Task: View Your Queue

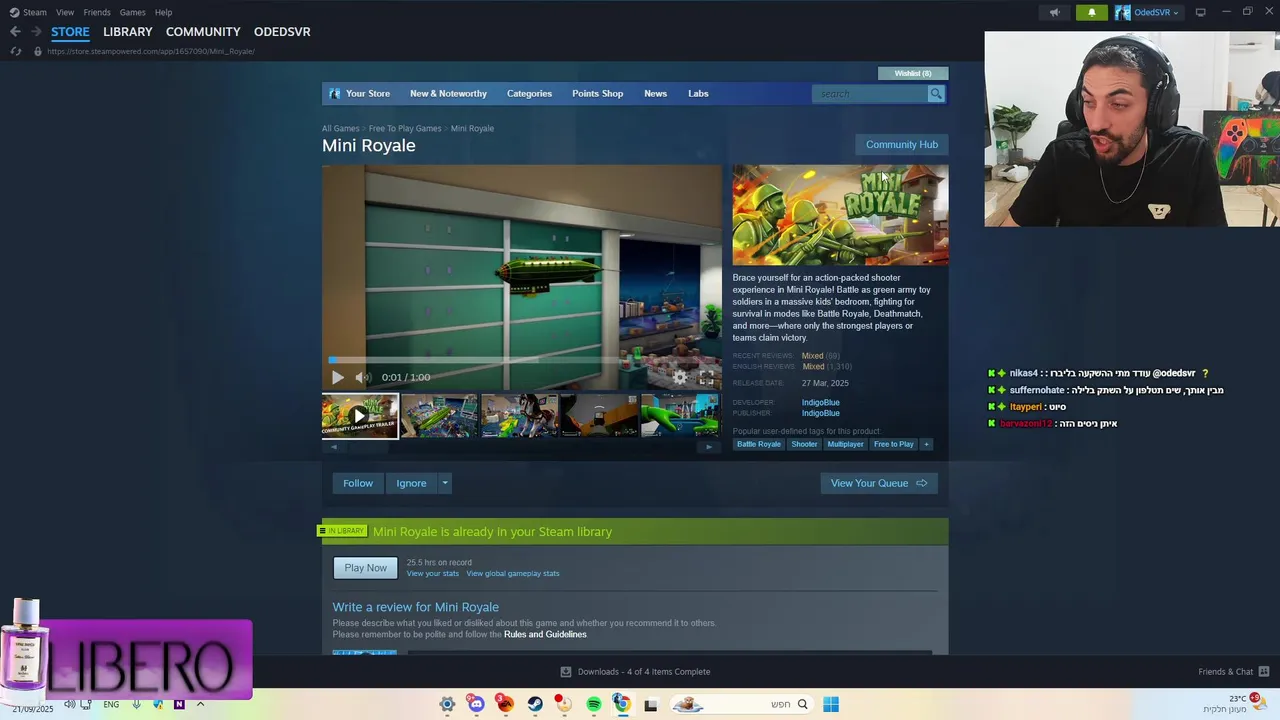Action: [x=879, y=483]
